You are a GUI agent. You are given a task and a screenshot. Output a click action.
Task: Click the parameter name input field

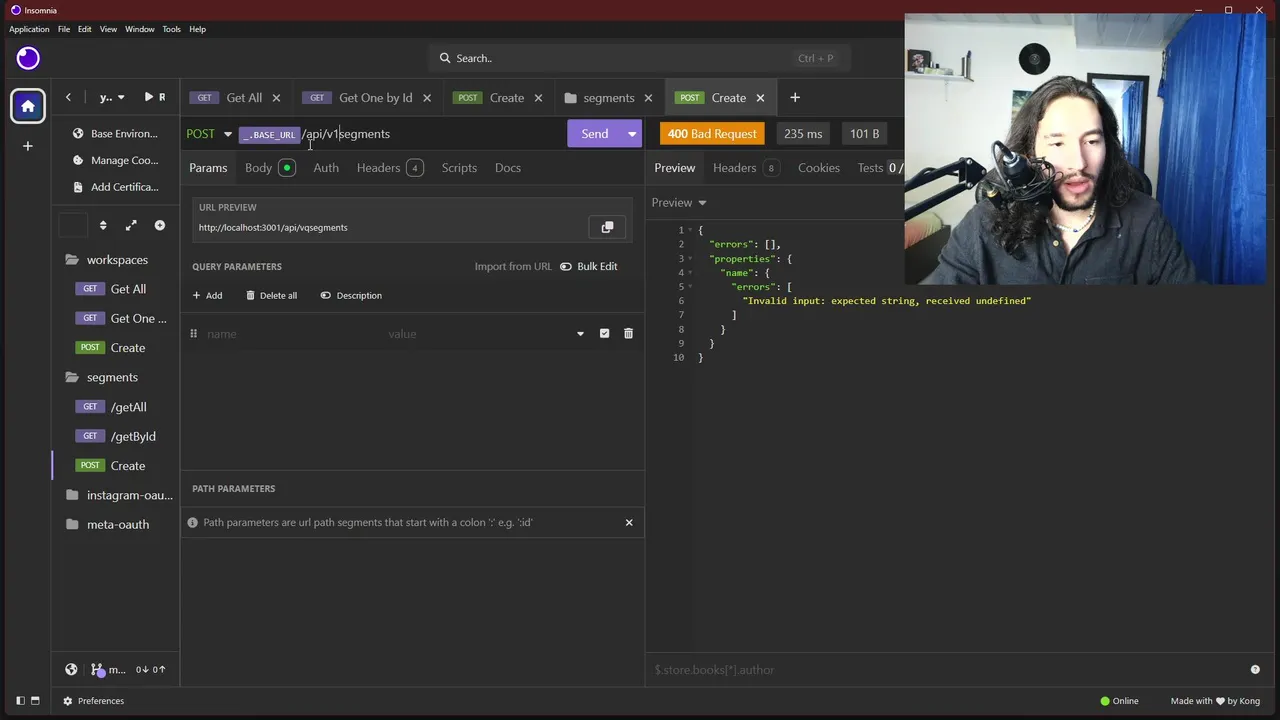coord(290,334)
